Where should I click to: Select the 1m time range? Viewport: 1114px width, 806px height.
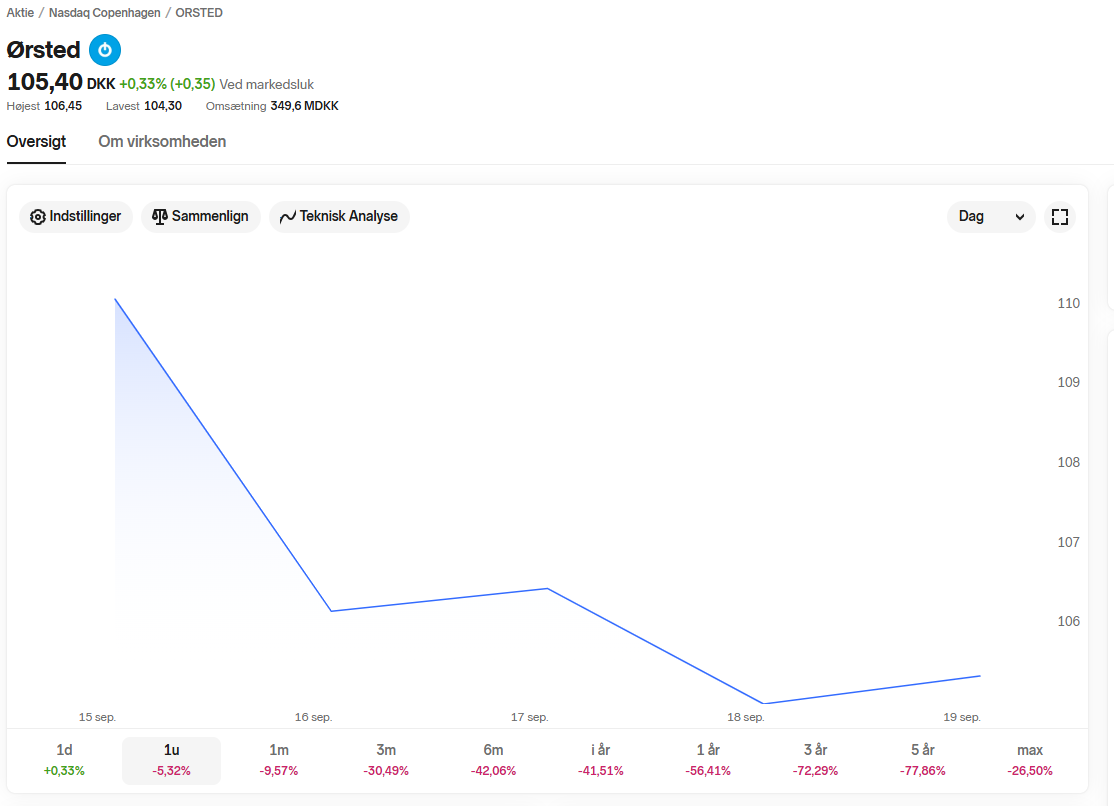(x=278, y=760)
